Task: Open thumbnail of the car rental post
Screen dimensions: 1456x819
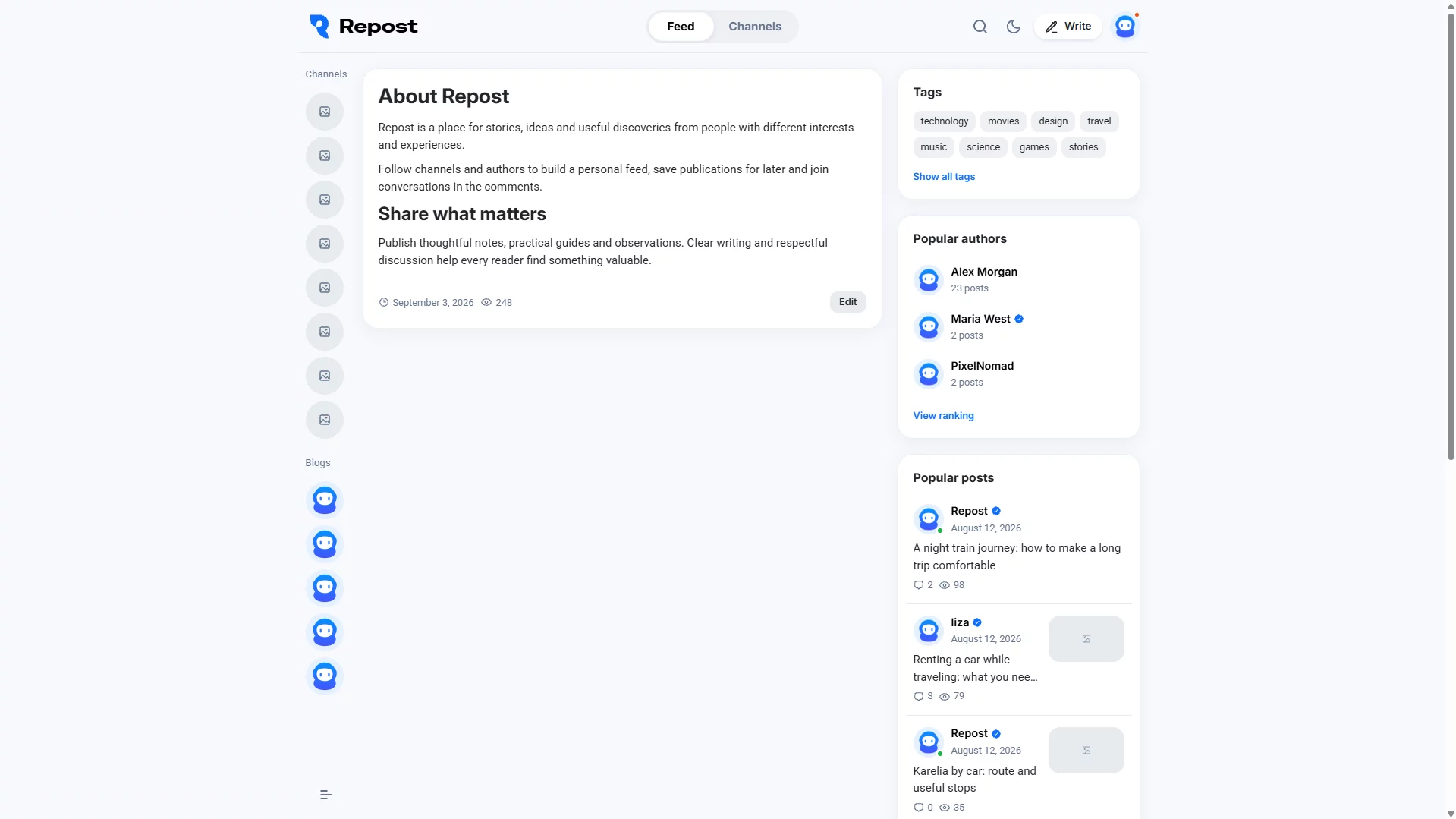Action: [1086, 638]
